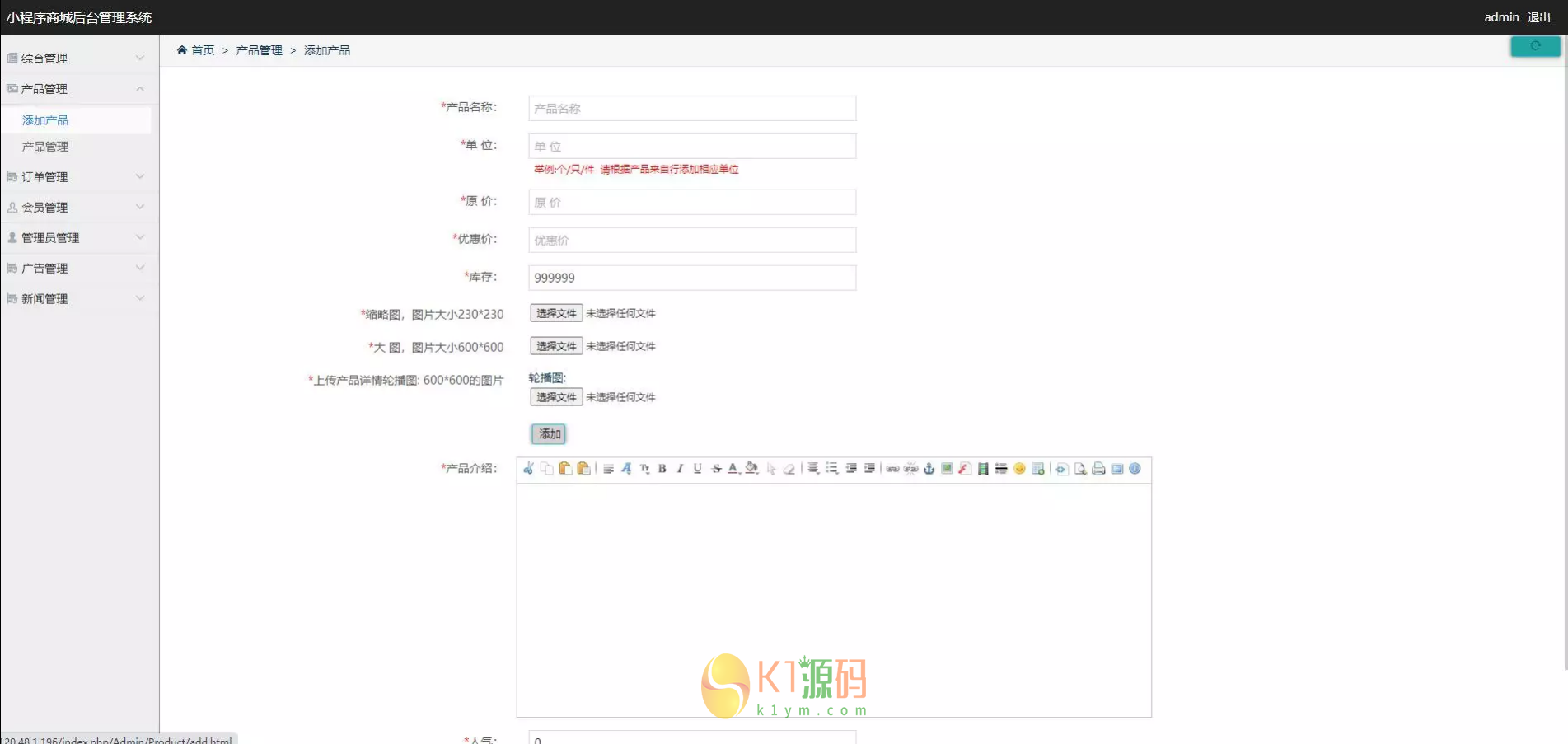Click the admin username in header

1501,17
